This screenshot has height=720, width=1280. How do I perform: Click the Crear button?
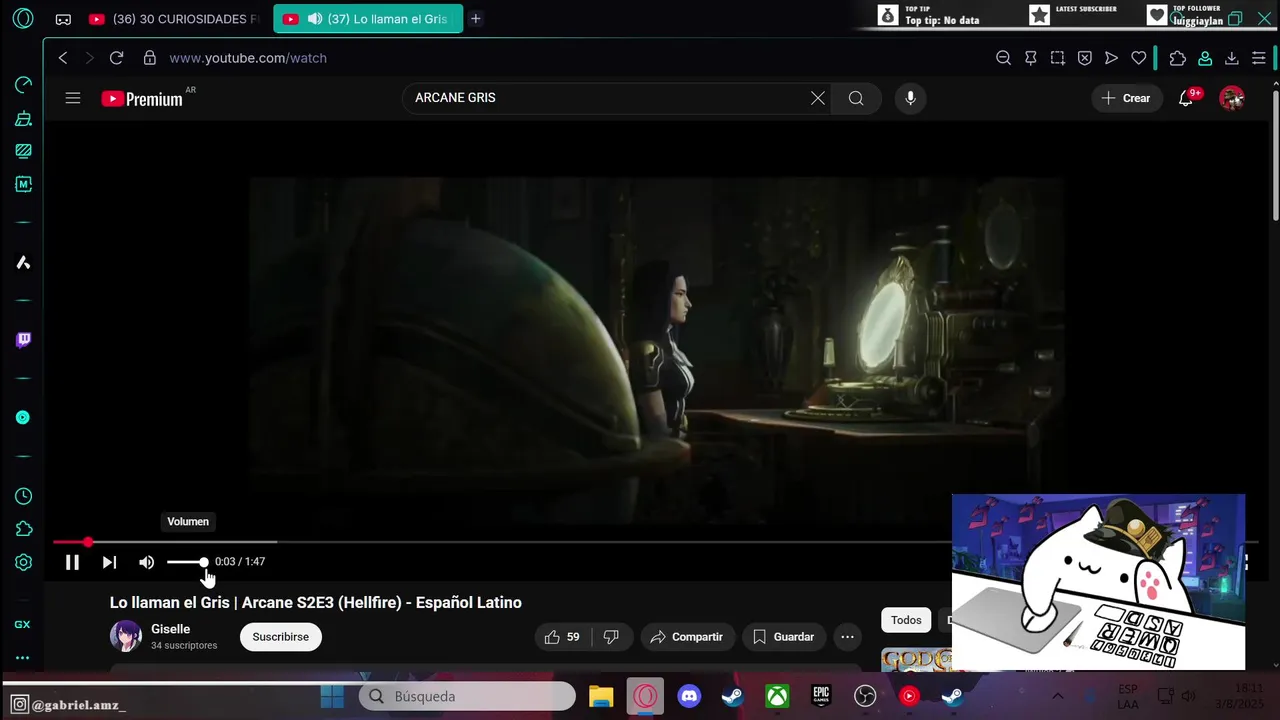coord(1126,98)
